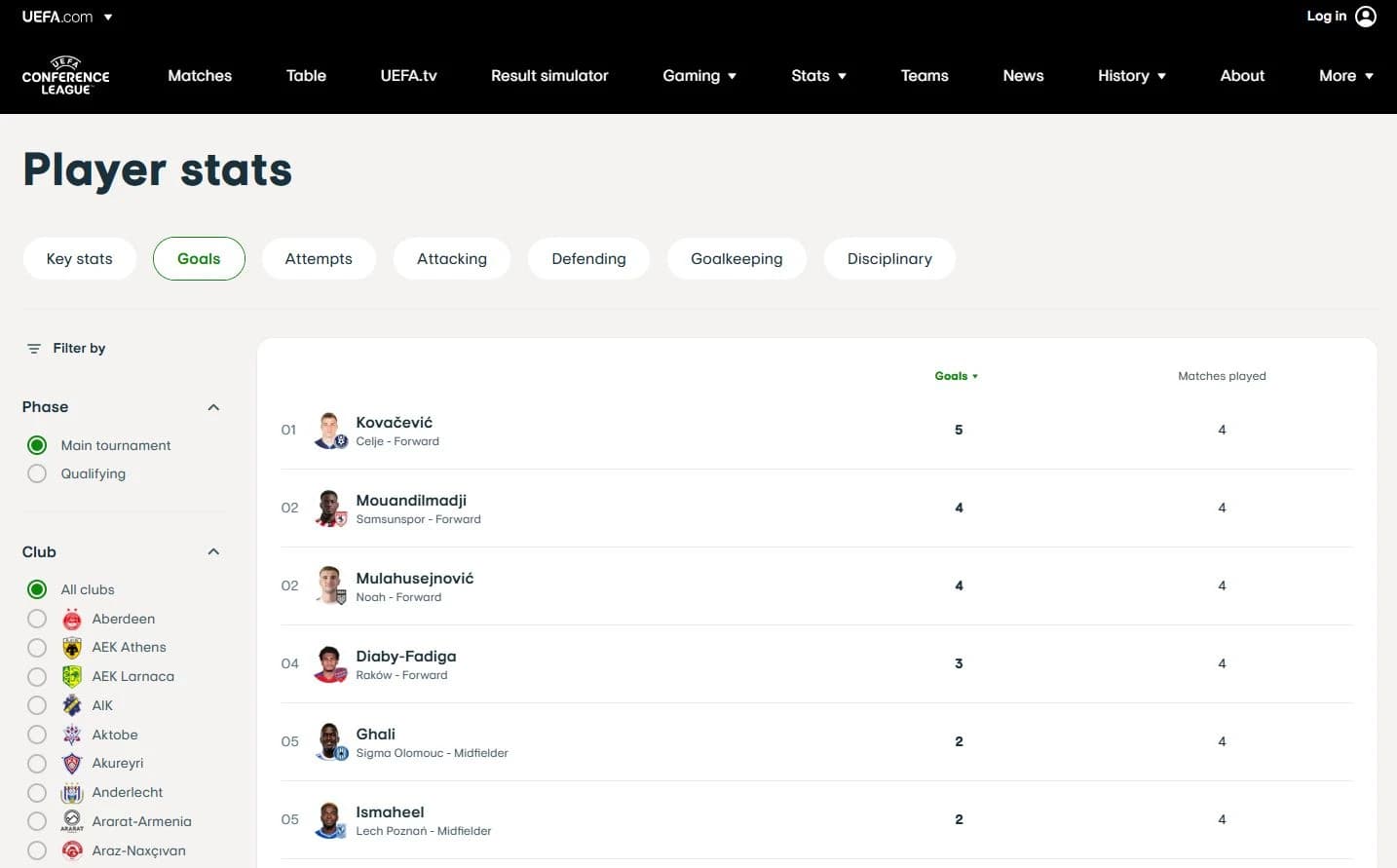The image size is (1397, 868).
Task: Select the Goals stats tab
Action: tap(199, 259)
